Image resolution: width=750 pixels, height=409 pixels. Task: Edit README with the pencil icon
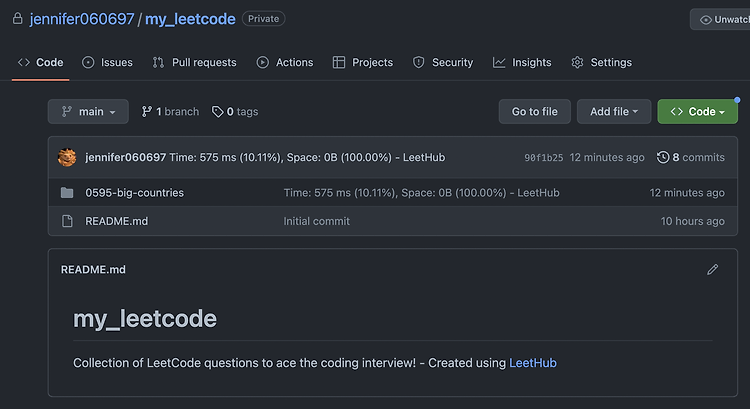713,269
